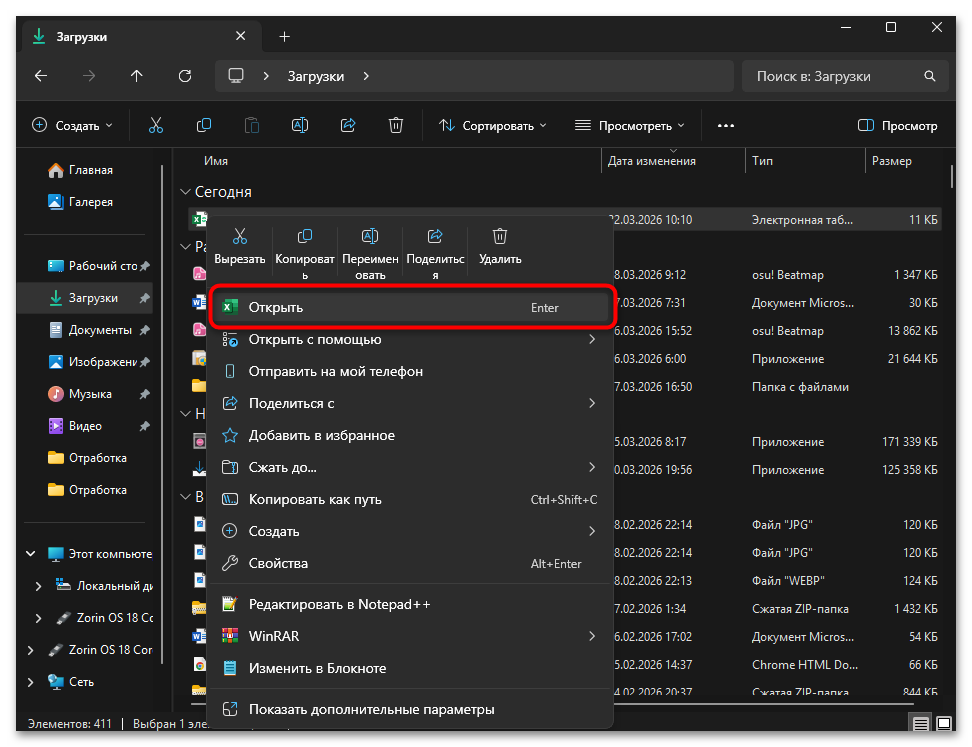972x747 pixels.
Task: Collapse the Today group
Action: [x=185, y=192]
